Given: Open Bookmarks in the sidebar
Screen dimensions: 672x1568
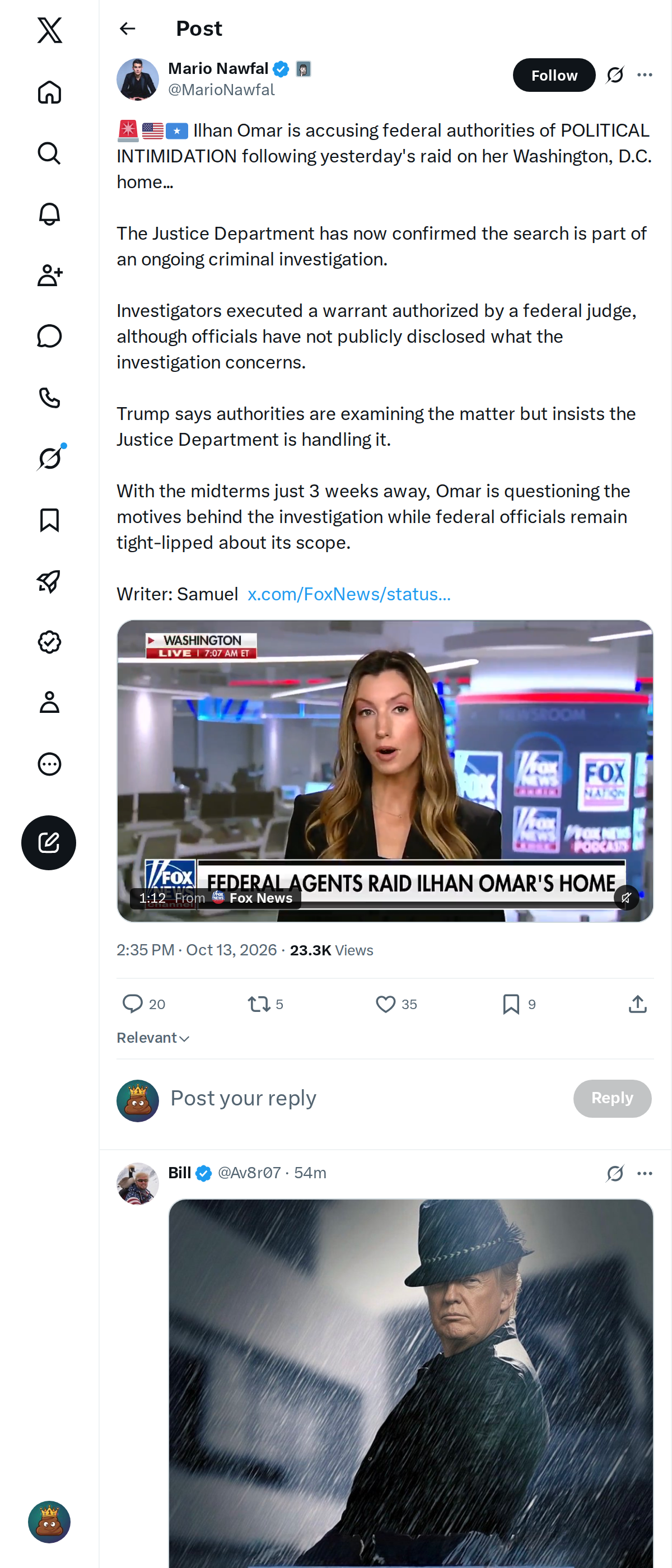Looking at the screenshot, I should pyautogui.click(x=49, y=520).
